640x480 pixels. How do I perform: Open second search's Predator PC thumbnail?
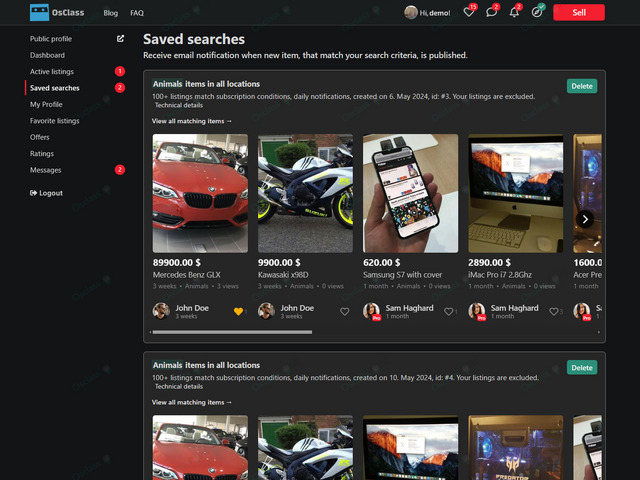pyautogui.click(x=516, y=447)
